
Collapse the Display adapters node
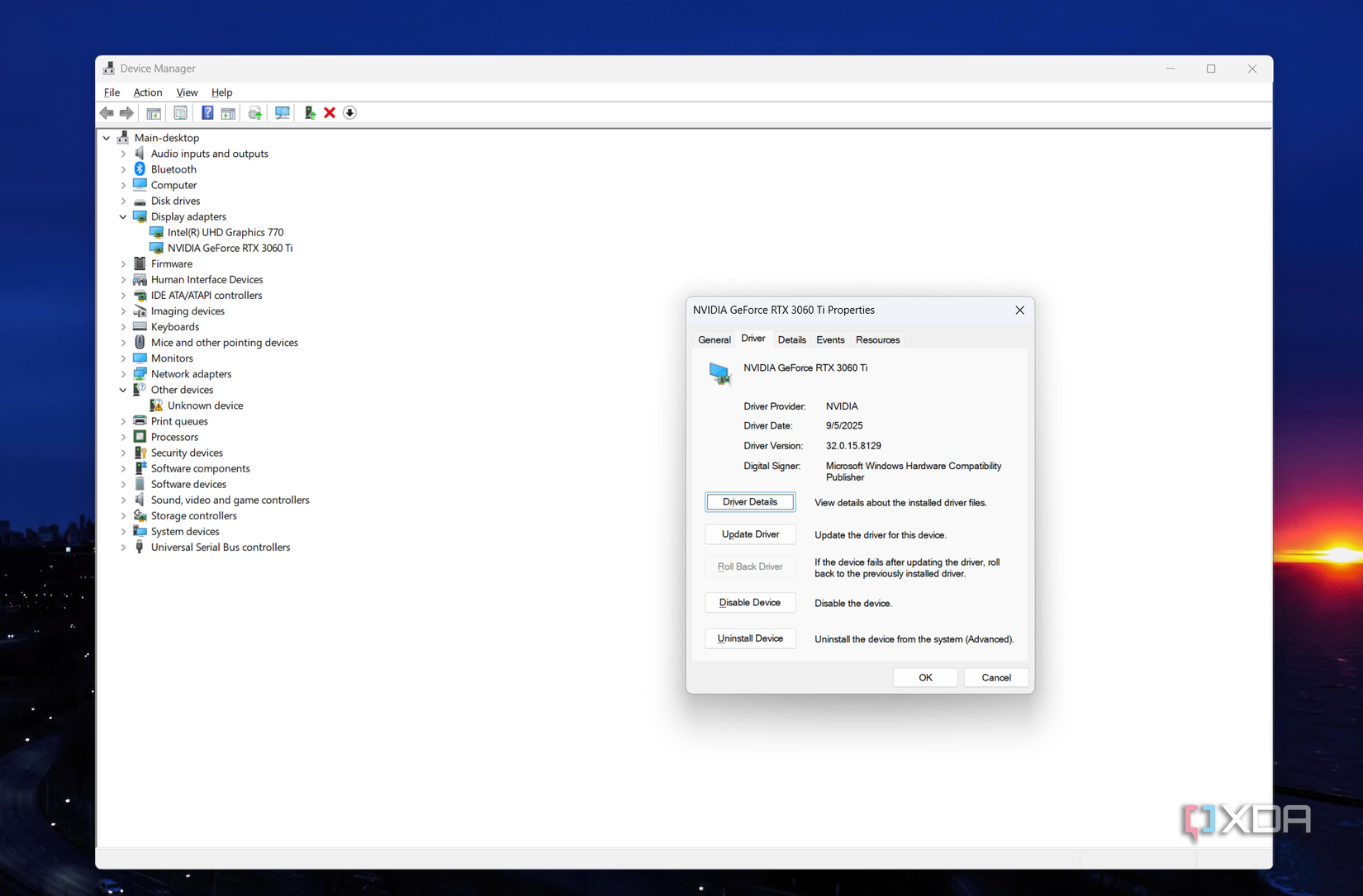pos(123,217)
